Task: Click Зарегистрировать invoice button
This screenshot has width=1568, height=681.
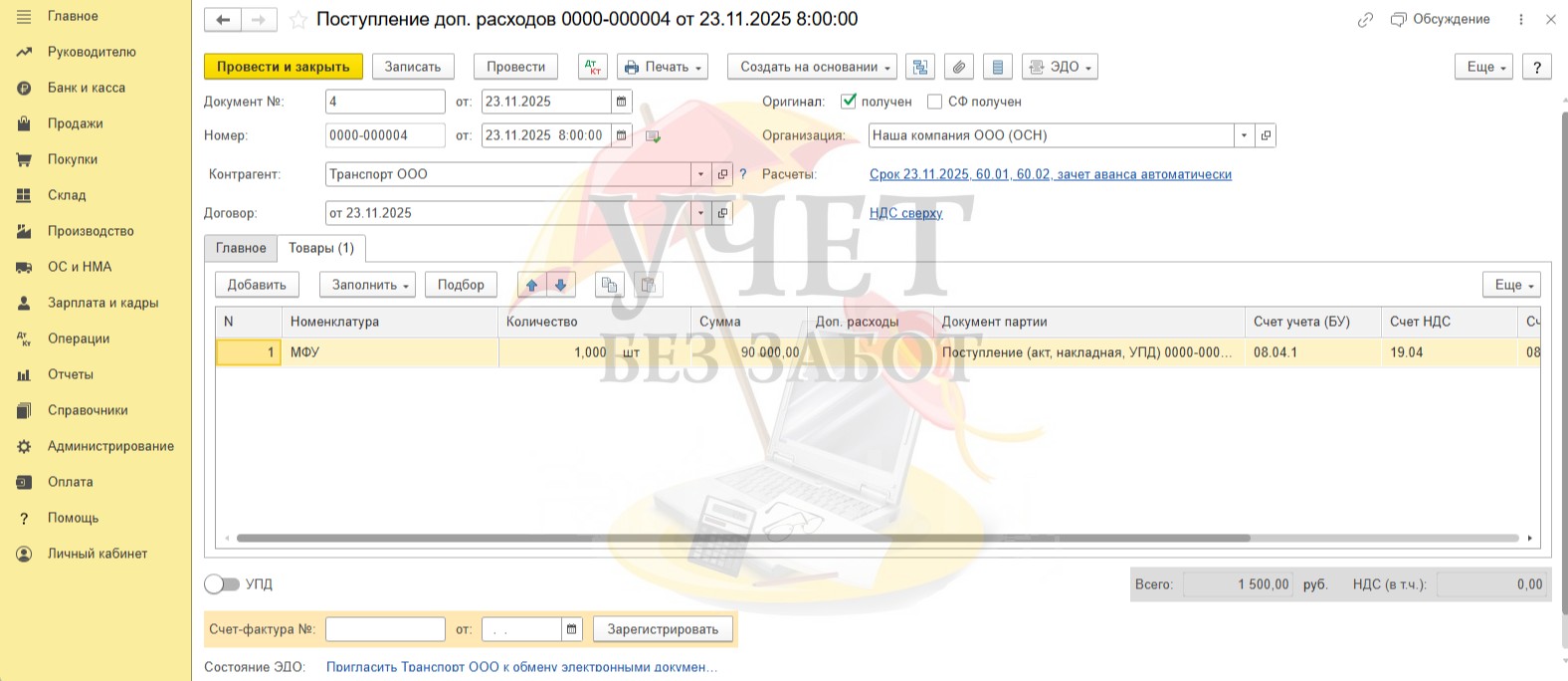Action: pos(663,629)
